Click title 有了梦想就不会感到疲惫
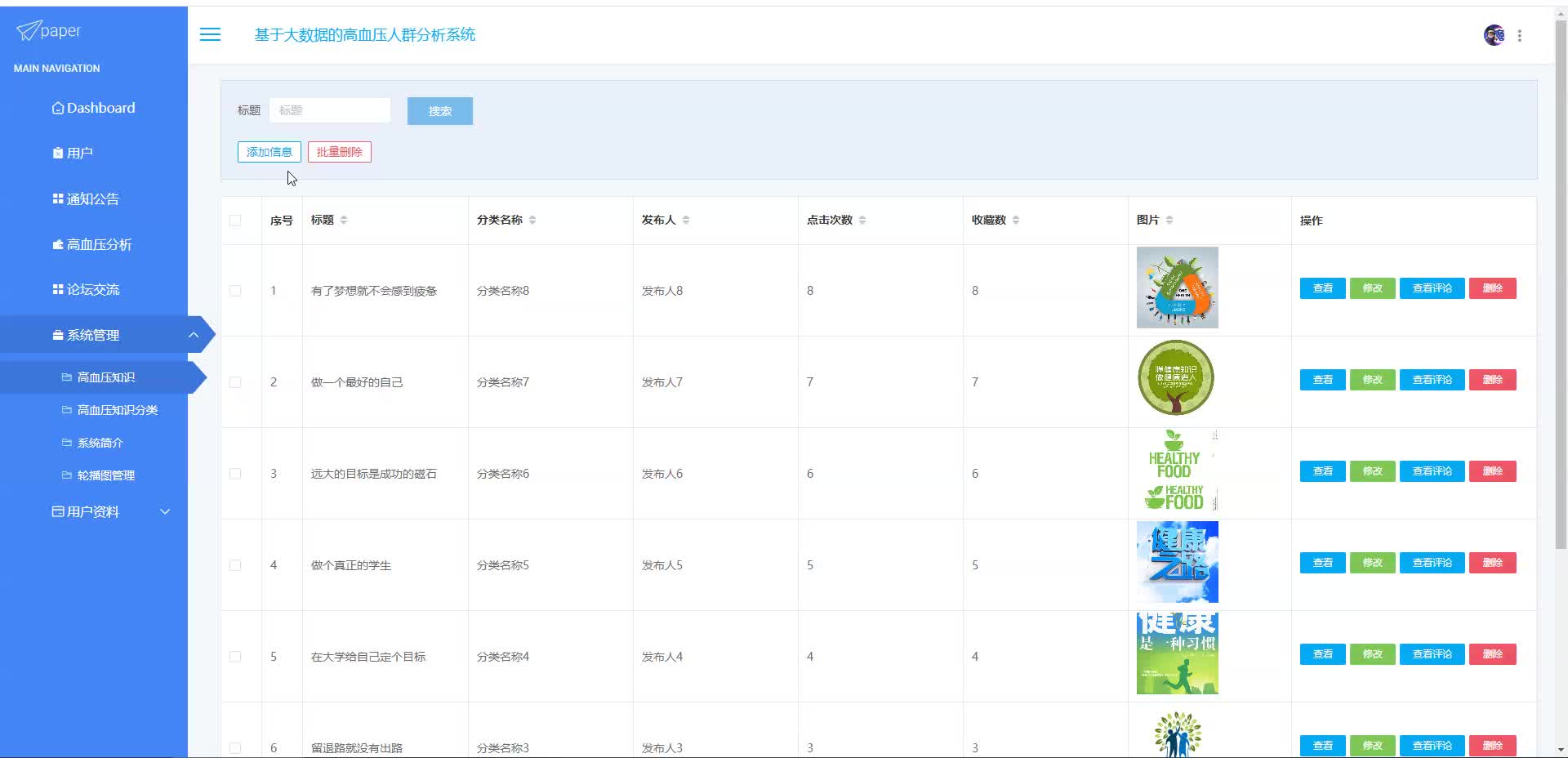This screenshot has width=1568, height=758. click(374, 291)
